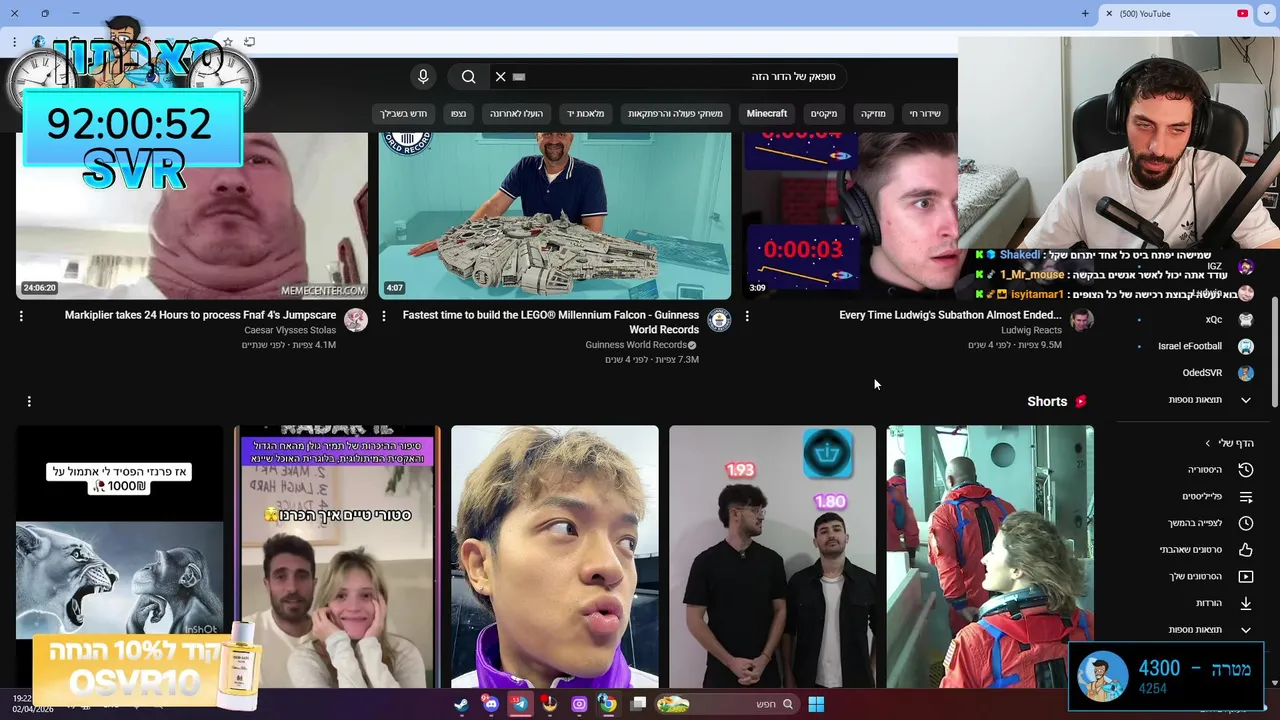
Task: Go to the Ludwig Reacts channel name
Action: [1031, 330]
